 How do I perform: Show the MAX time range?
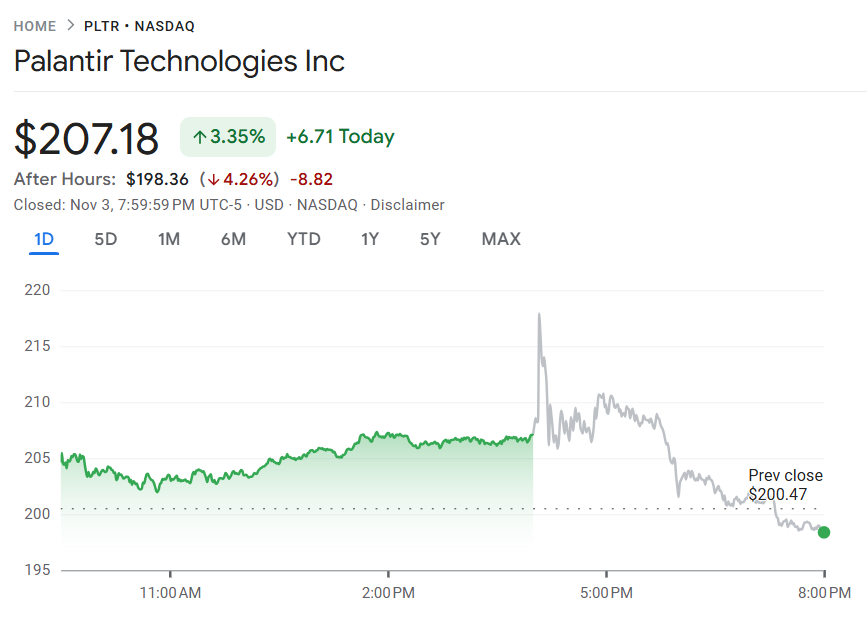pos(500,239)
